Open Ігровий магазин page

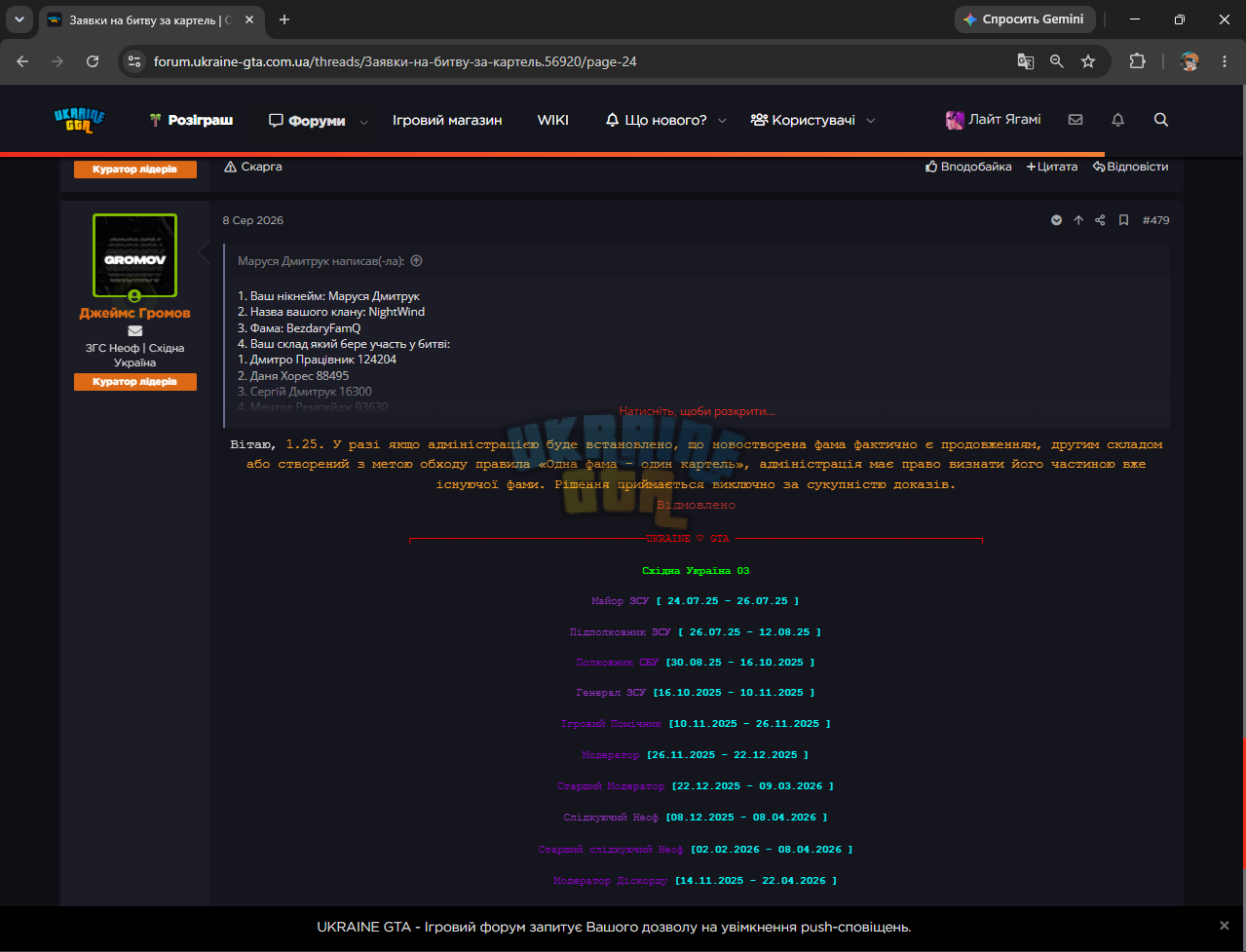click(x=447, y=120)
